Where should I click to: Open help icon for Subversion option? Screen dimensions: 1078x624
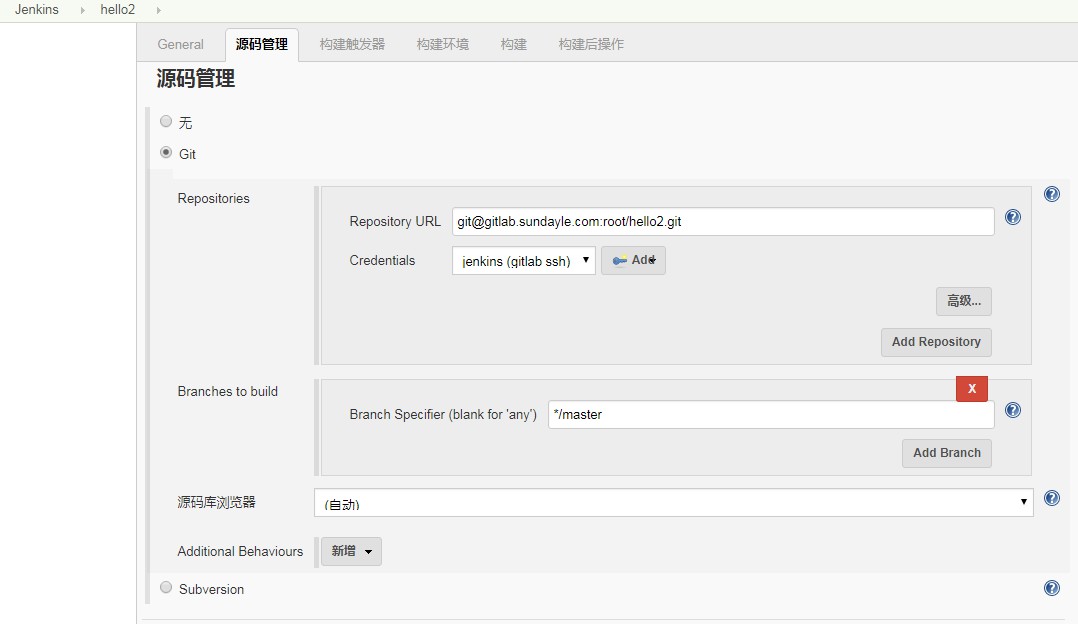(1051, 588)
